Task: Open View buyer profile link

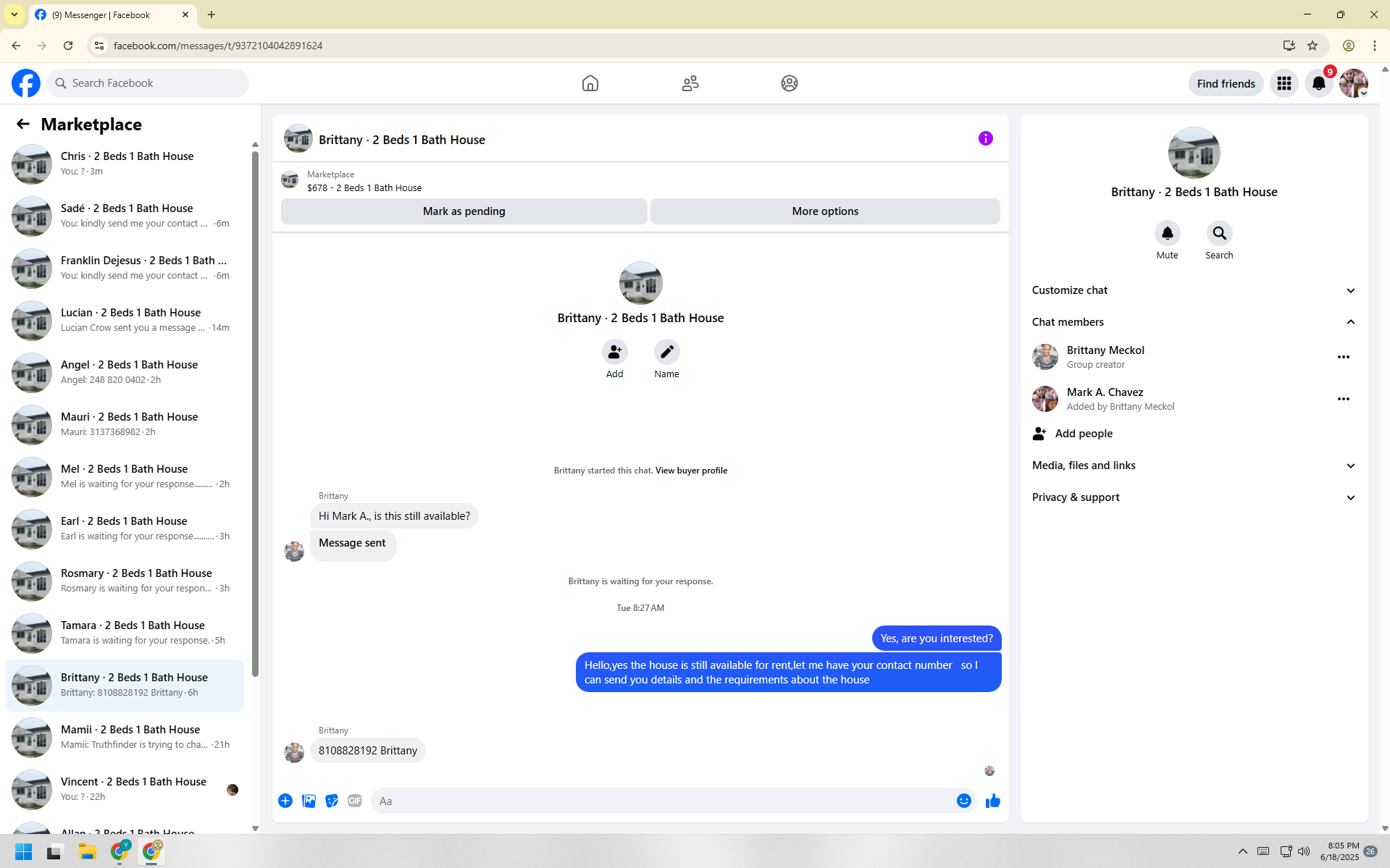Action: point(691,471)
